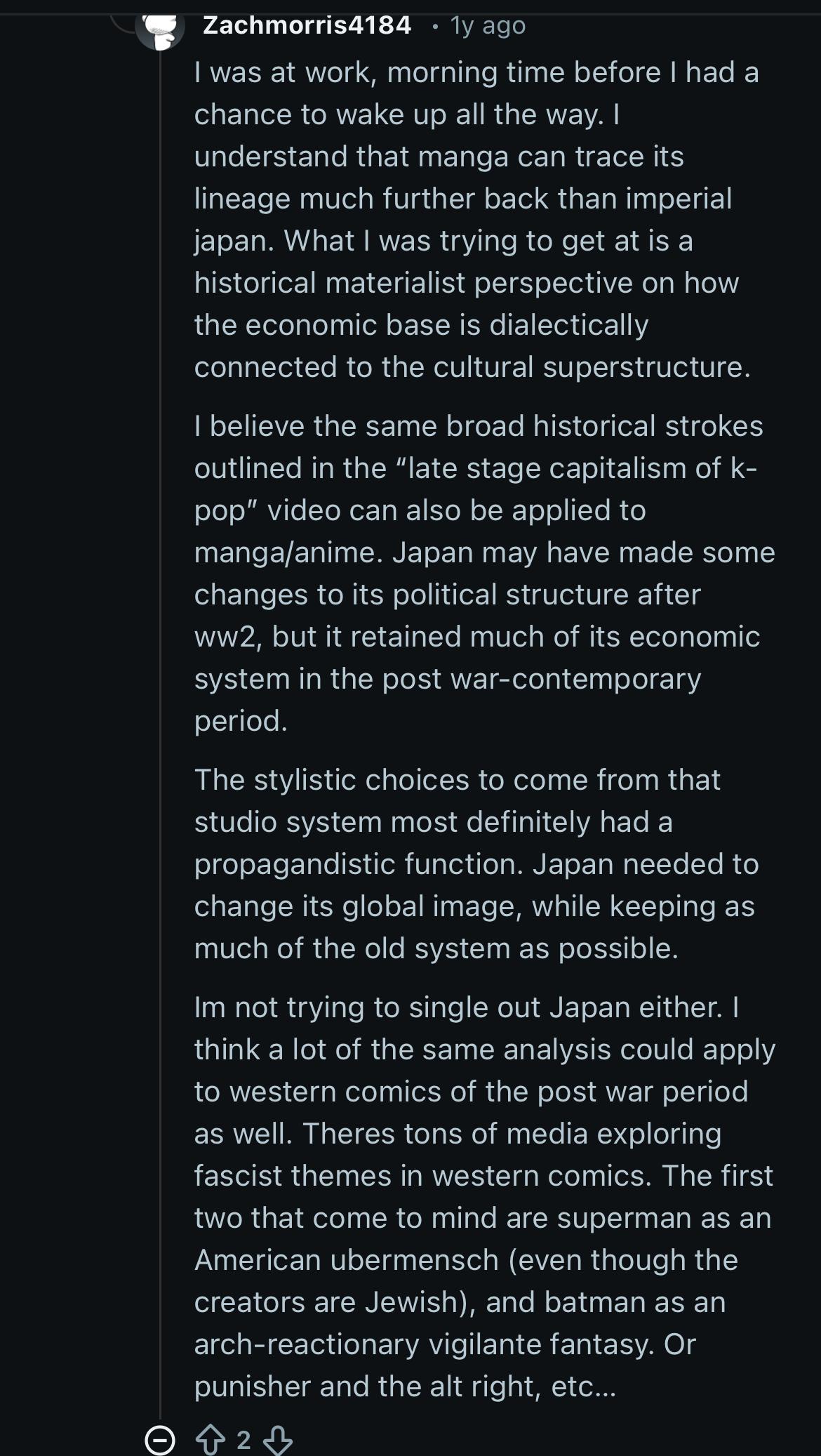Click the phrase "propagandistic function"
The height and width of the screenshot is (1456, 821).
pyautogui.click(x=359, y=864)
